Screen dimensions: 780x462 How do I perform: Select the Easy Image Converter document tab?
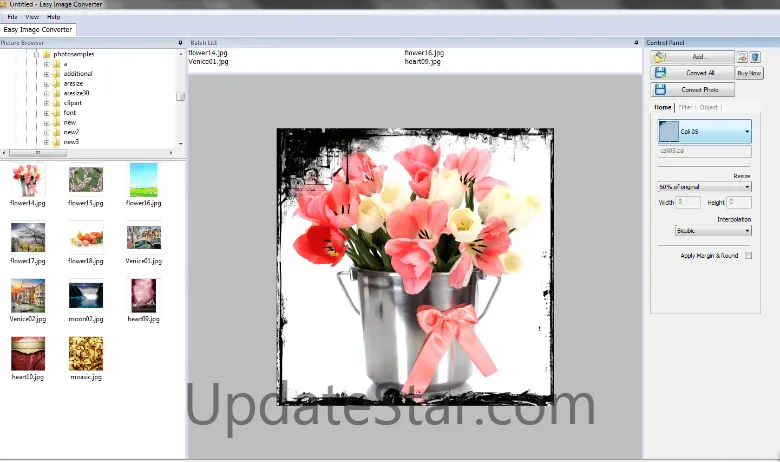38,29
